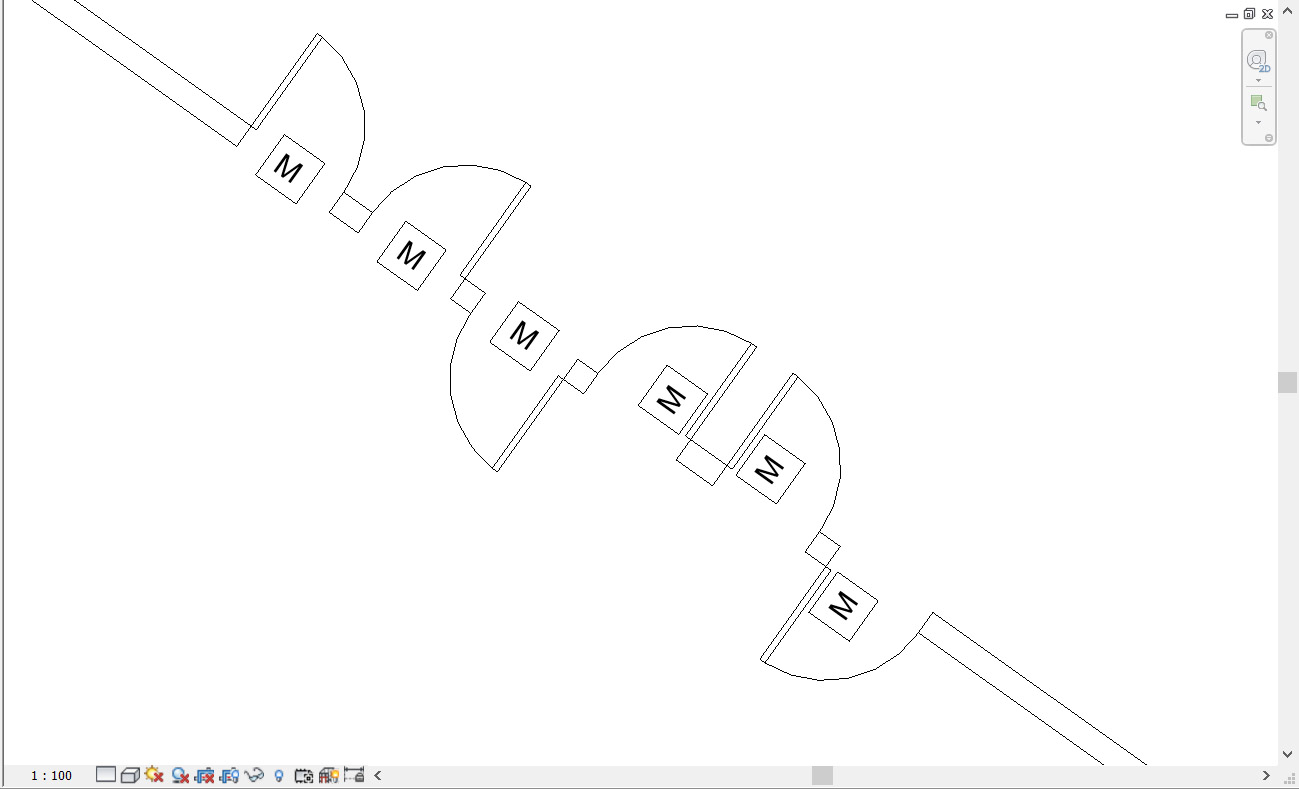Screen dimensions: 1299x789
Task: Open the Temporary Hide/Isolate glasses tool
Action: 253,775
